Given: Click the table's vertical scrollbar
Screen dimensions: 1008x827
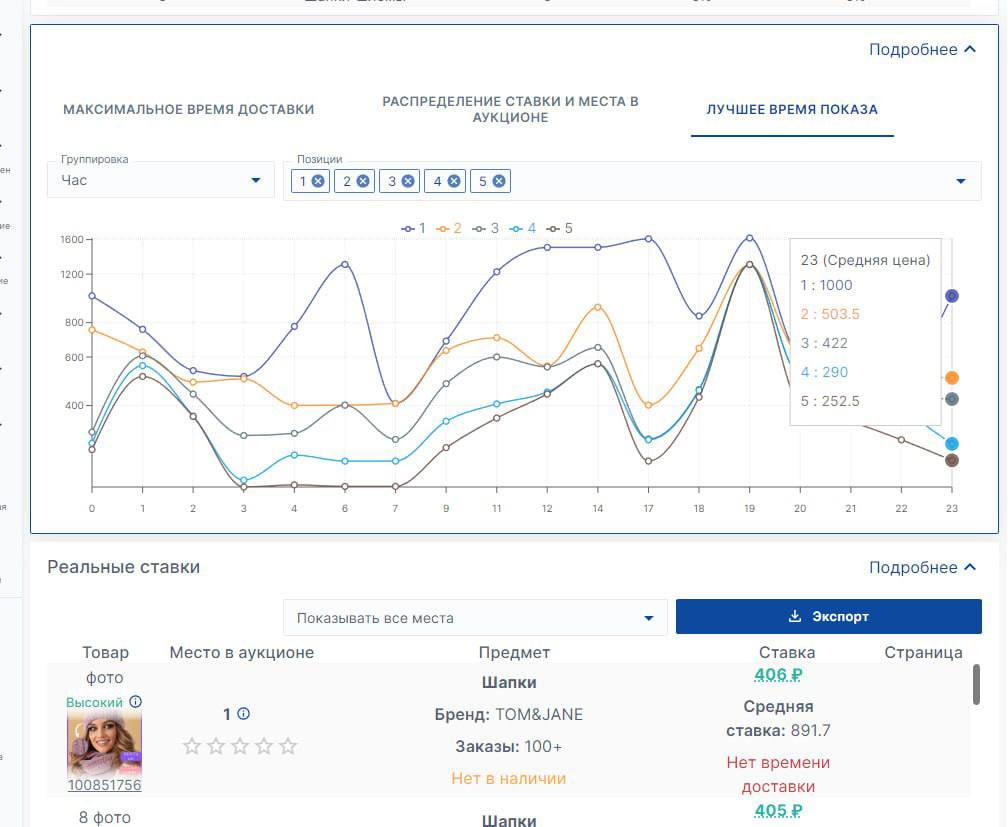Looking at the screenshot, I should point(976,685).
